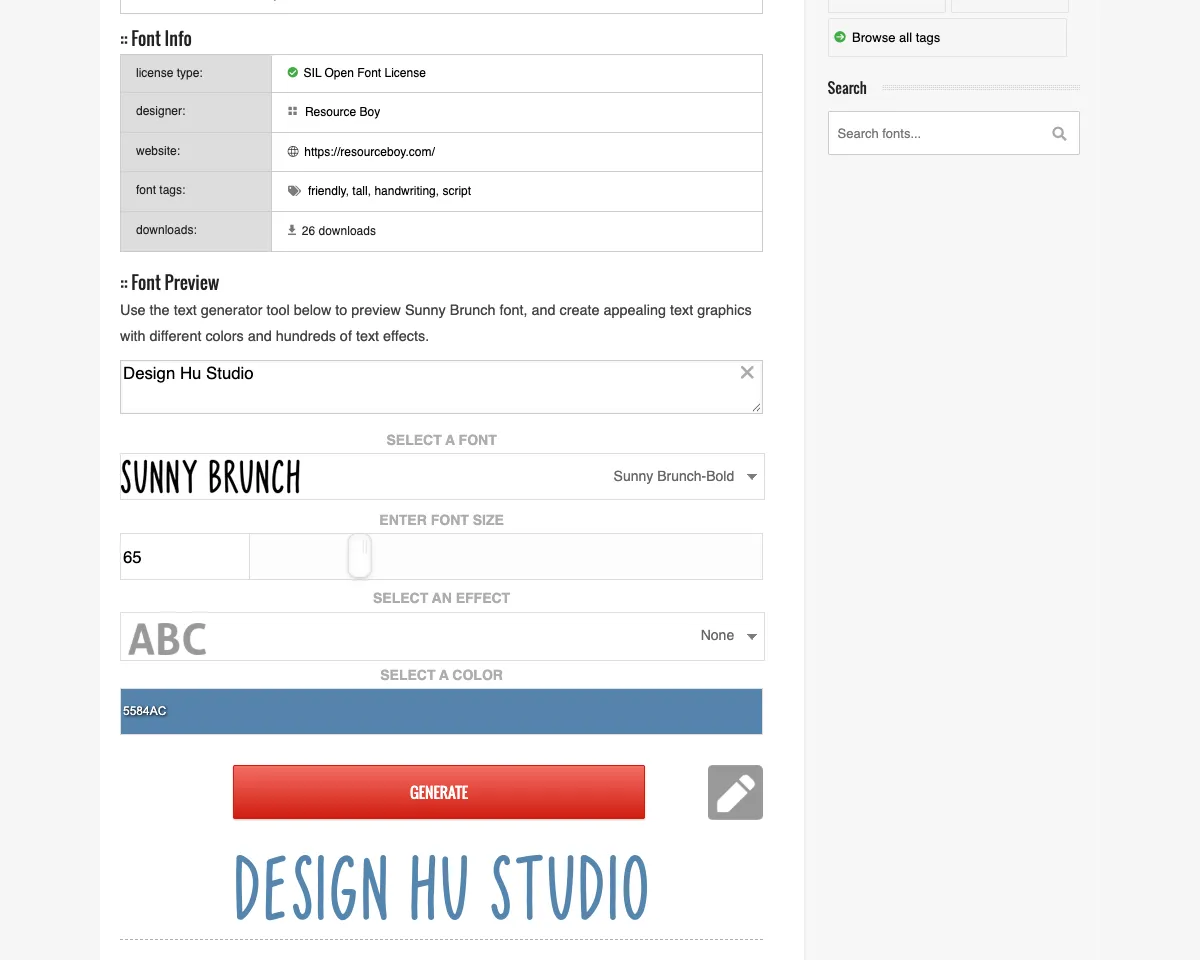Open the pencil edit image button
This screenshot has width=1200, height=960.
pos(735,792)
